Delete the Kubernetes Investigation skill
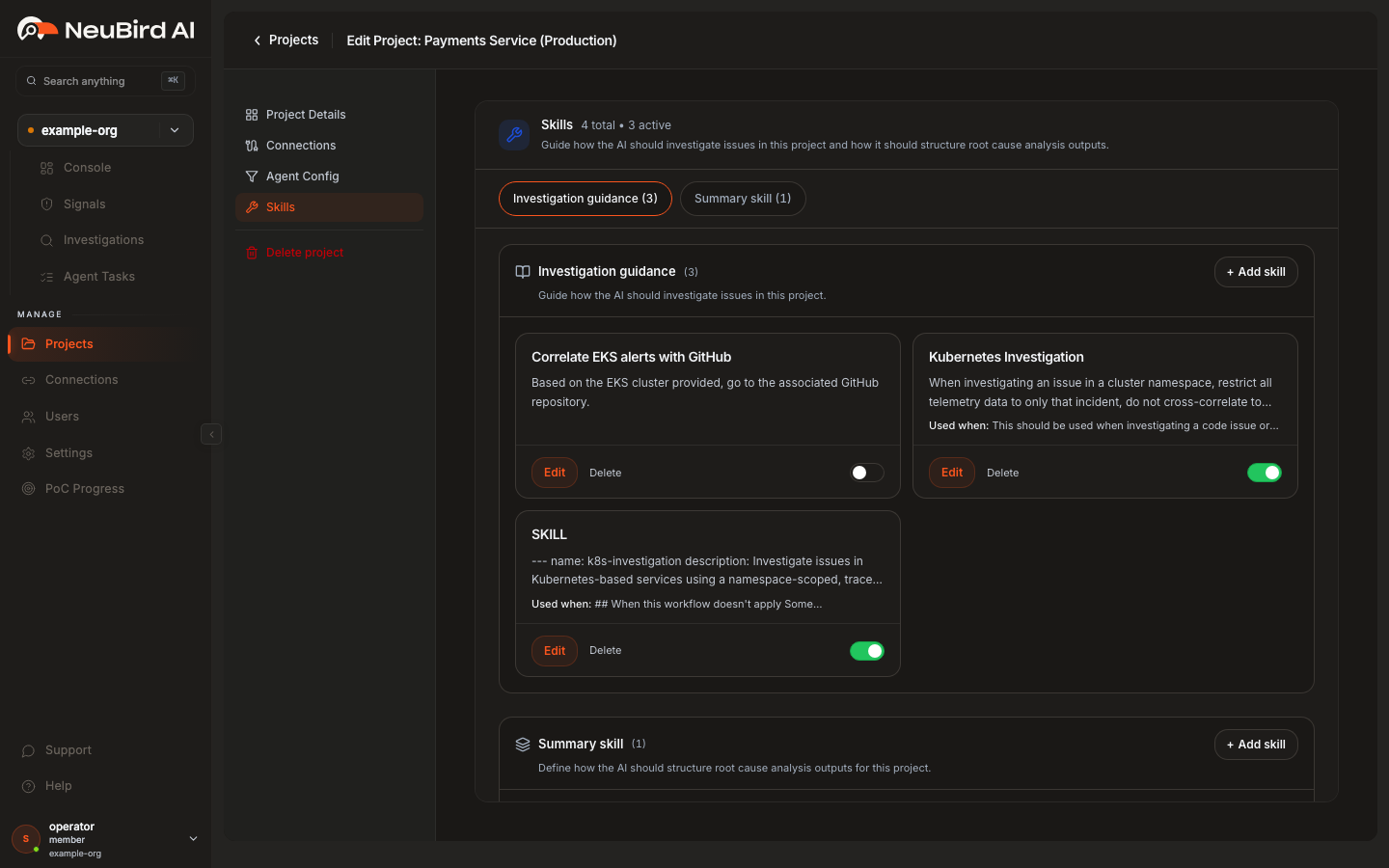 (1003, 473)
